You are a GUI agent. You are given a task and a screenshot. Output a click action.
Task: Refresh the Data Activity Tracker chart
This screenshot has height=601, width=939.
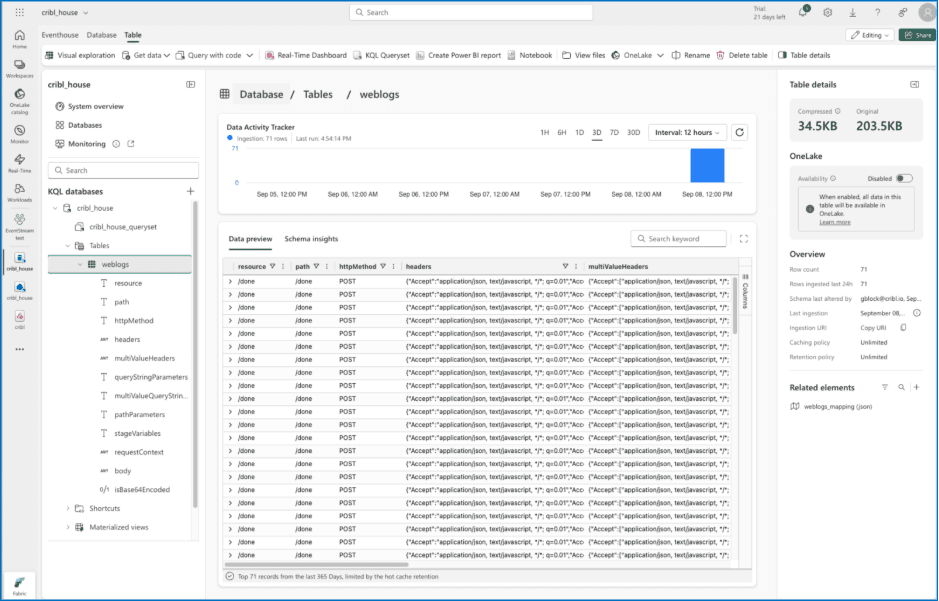click(x=739, y=132)
